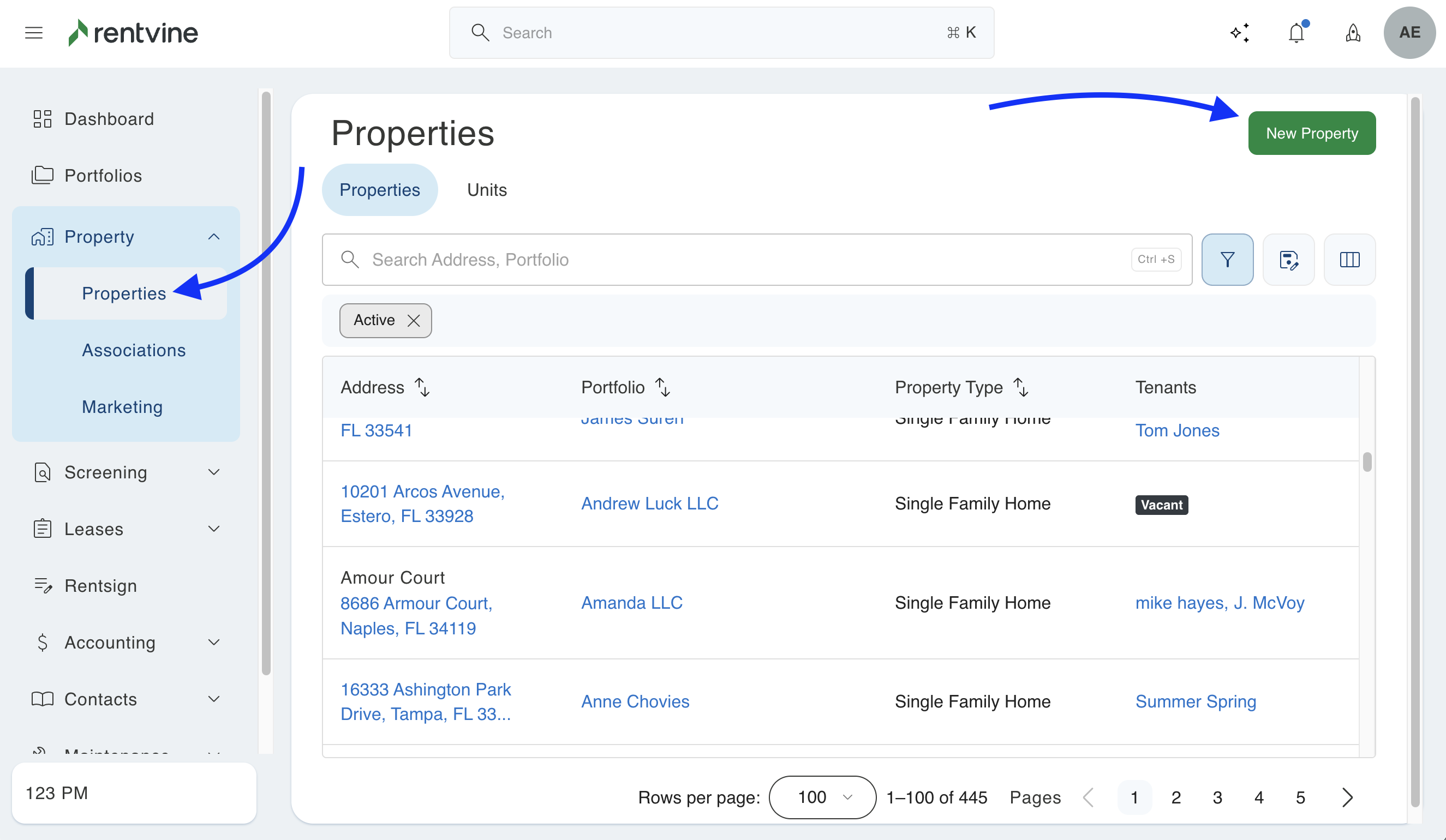Open the Andrew Luck LLC portfolio link
This screenshot has height=840, width=1446.
[x=649, y=503]
